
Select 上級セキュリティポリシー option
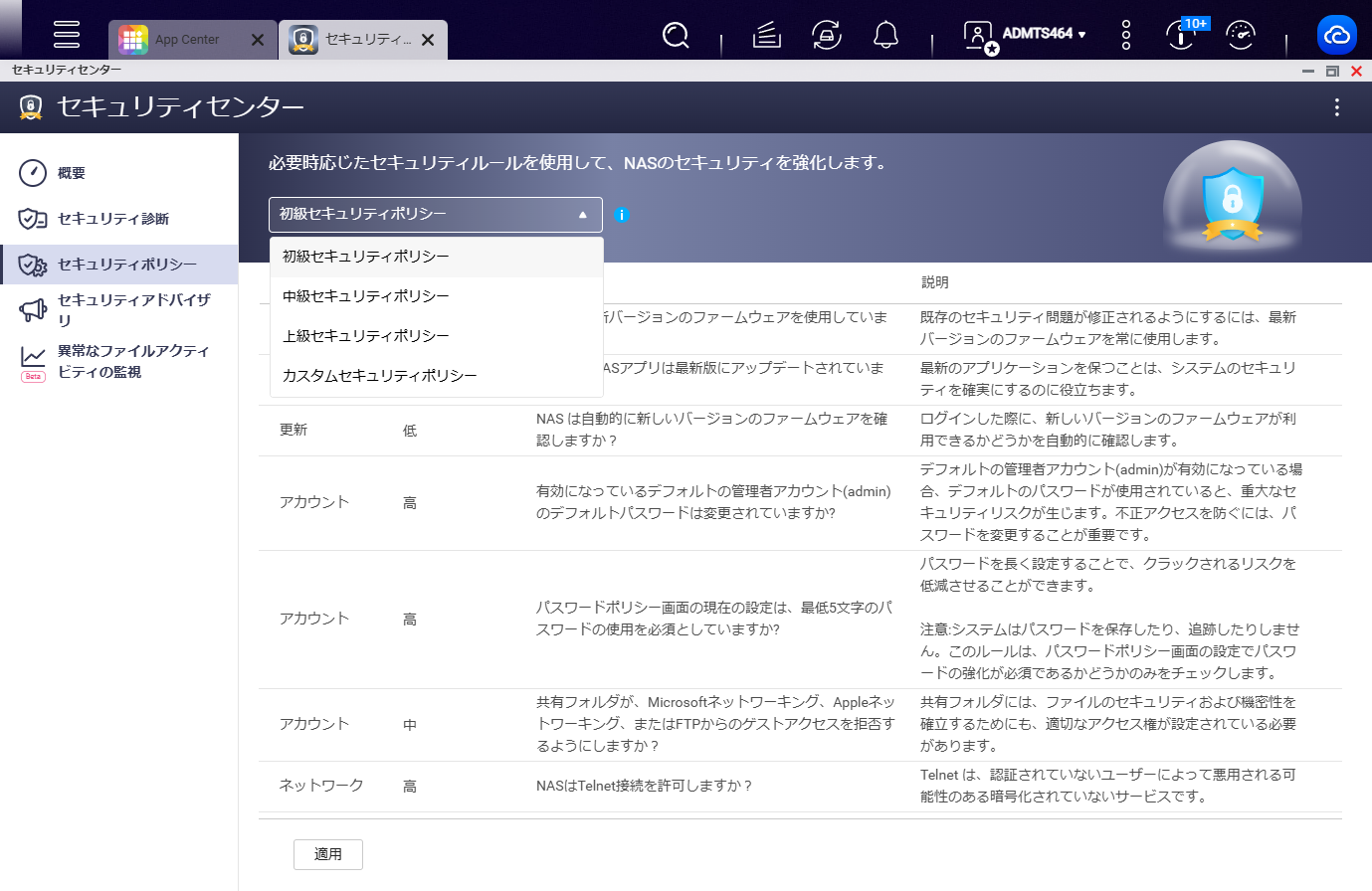coord(437,336)
